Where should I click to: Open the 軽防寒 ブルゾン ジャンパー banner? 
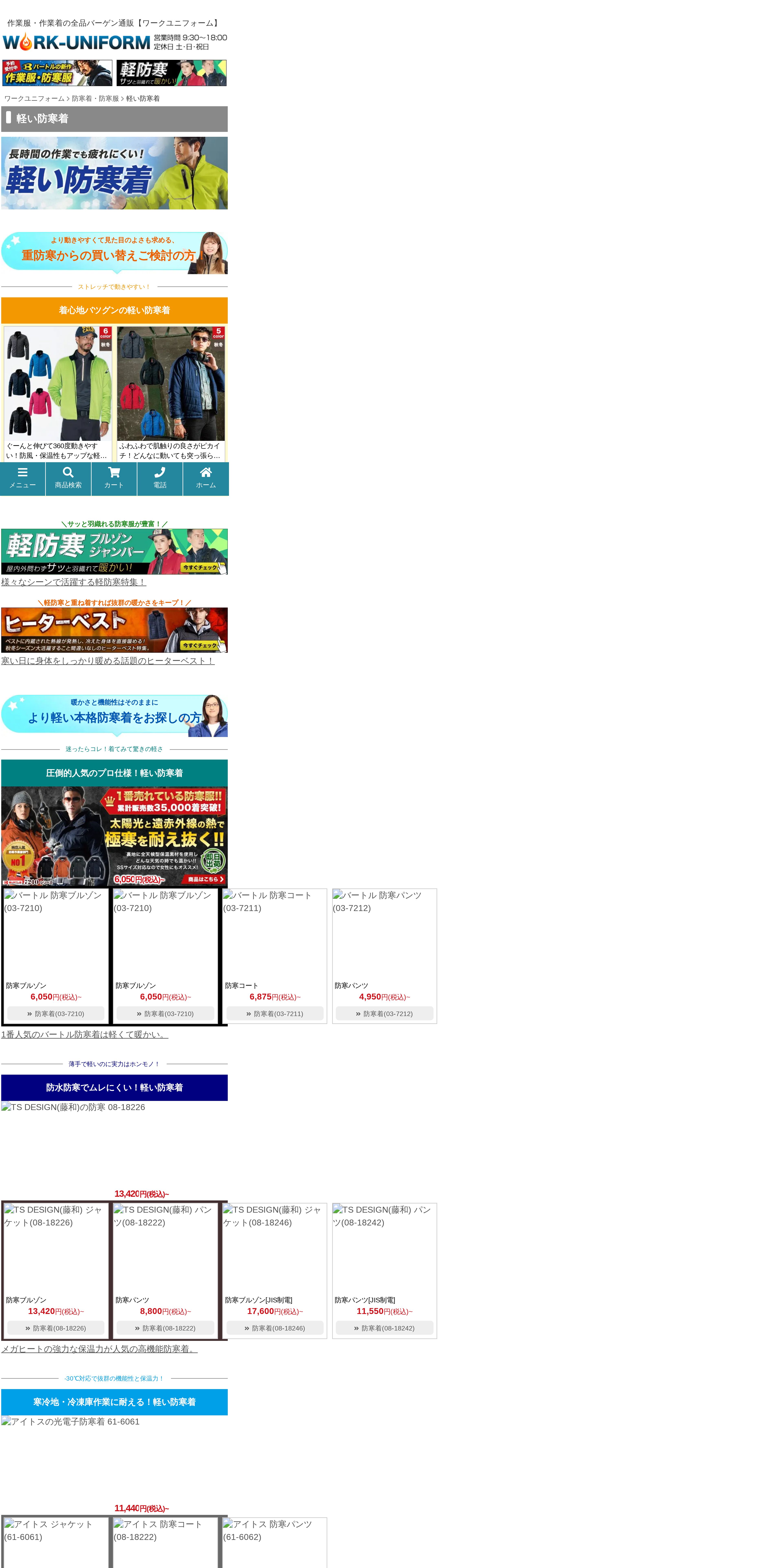(x=114, y=552)
